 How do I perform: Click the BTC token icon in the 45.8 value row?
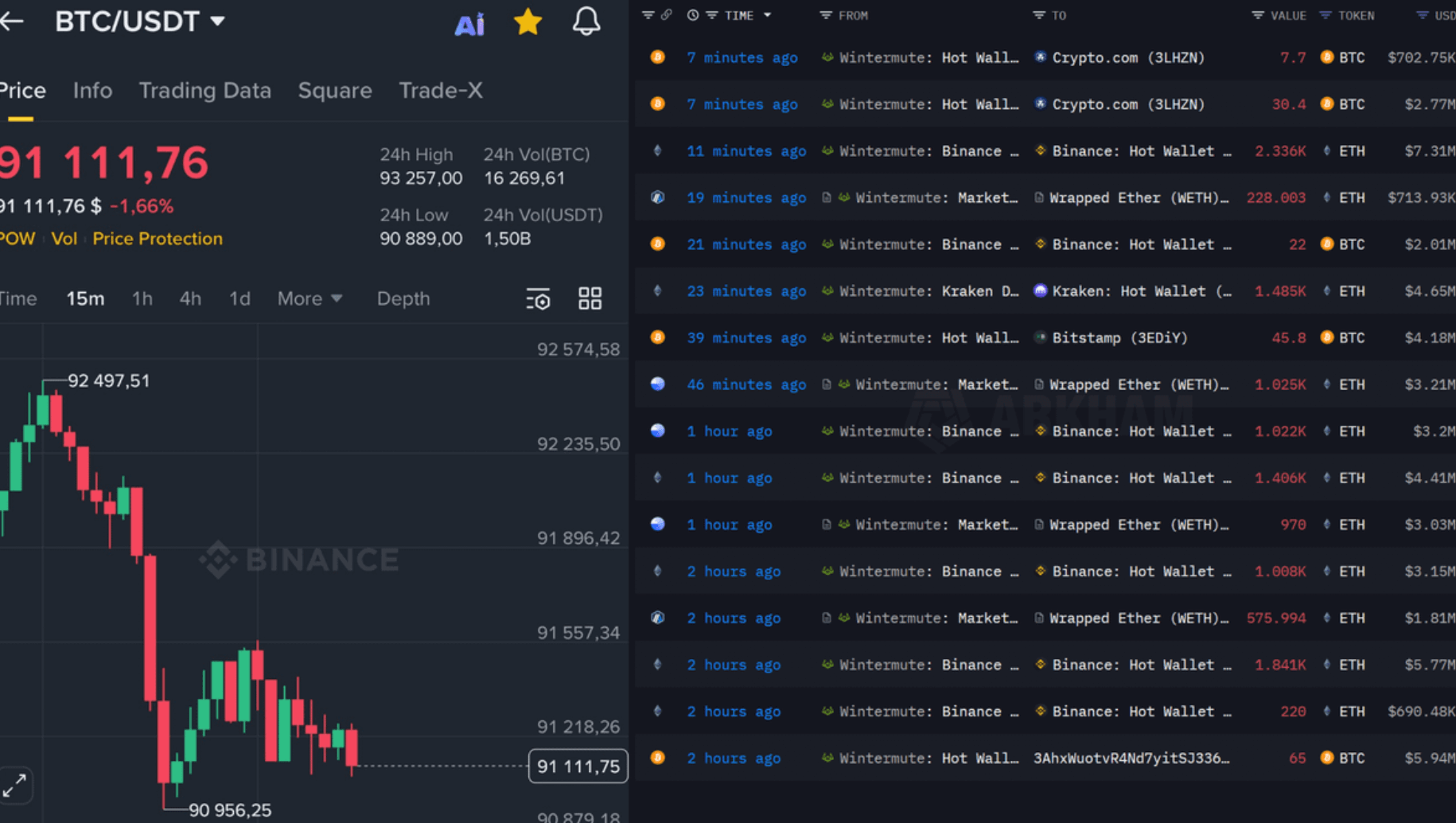point(1326,337)
